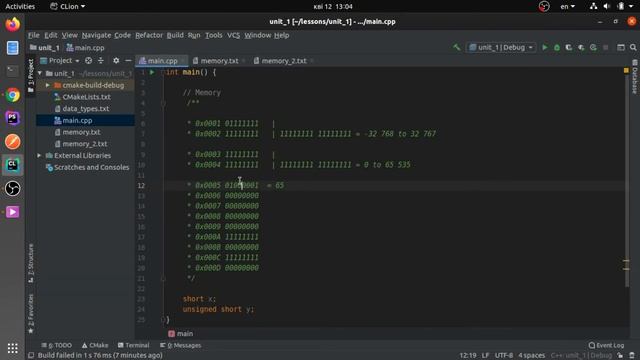Toggle the 1: Project tool window
This screenshot has height=360, width=640.
pos(31,75)
